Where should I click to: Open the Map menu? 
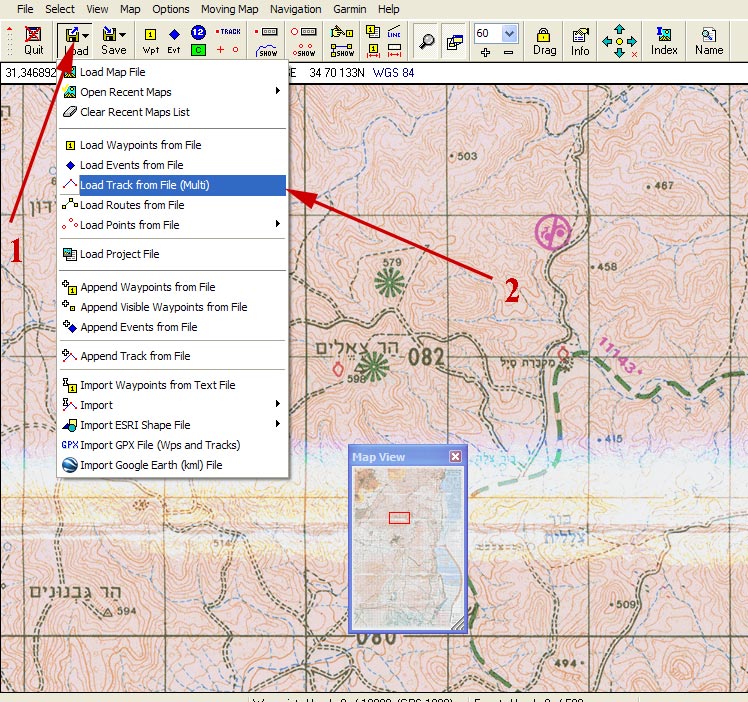(130, 9)
